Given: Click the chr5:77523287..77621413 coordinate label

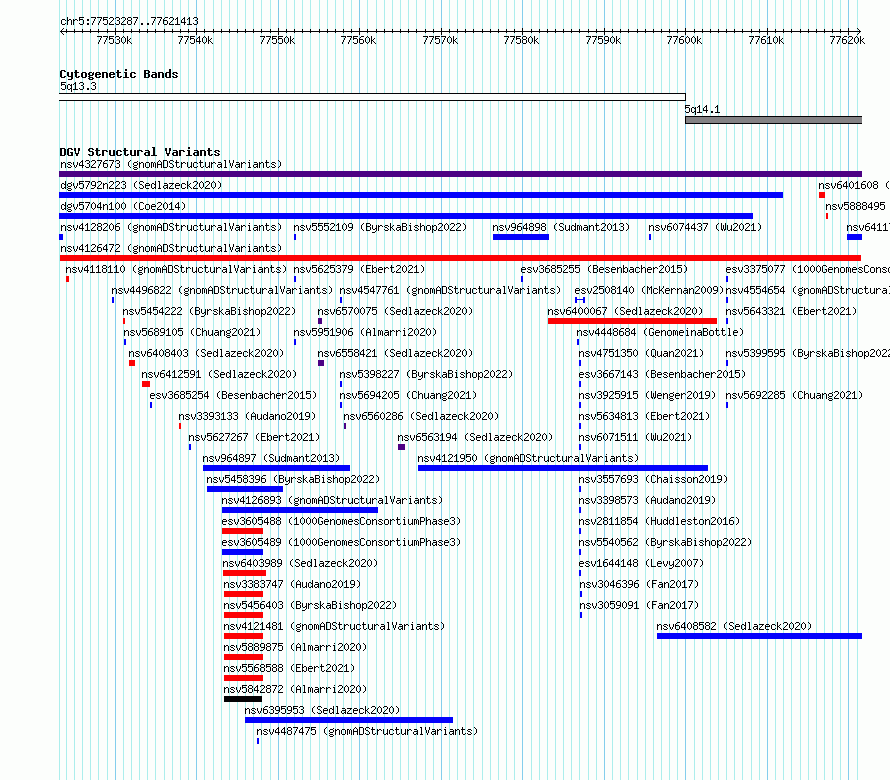Looking at the screenshot, I should pyautogui.click(x=129, y=22).
